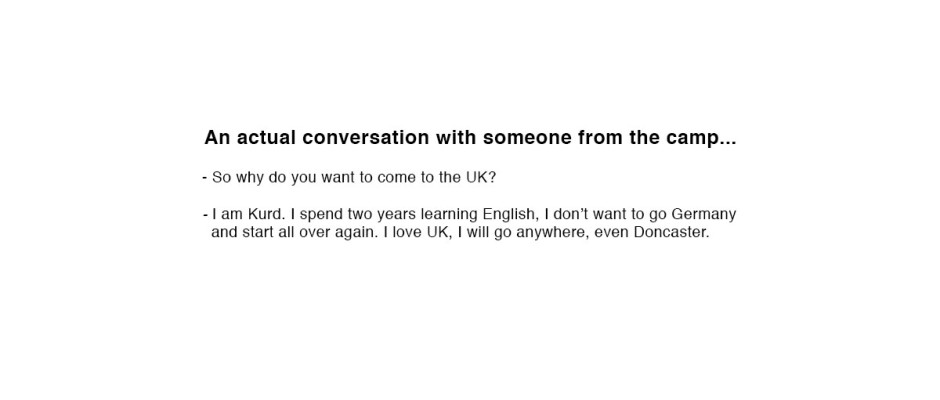This screenshot has width=940, height=400.
Task: Click the phrase 'two years' in the answer
Action: [x=381, y=215]
